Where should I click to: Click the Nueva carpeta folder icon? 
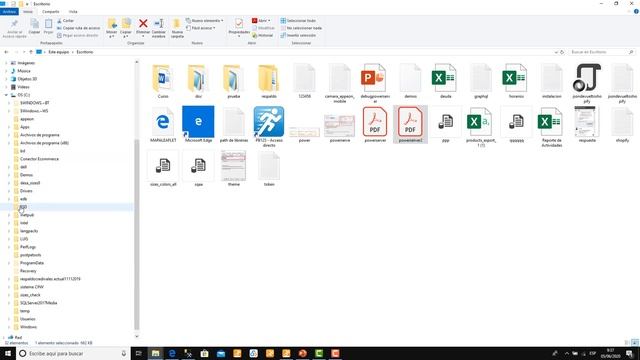[x=177, y=23]
